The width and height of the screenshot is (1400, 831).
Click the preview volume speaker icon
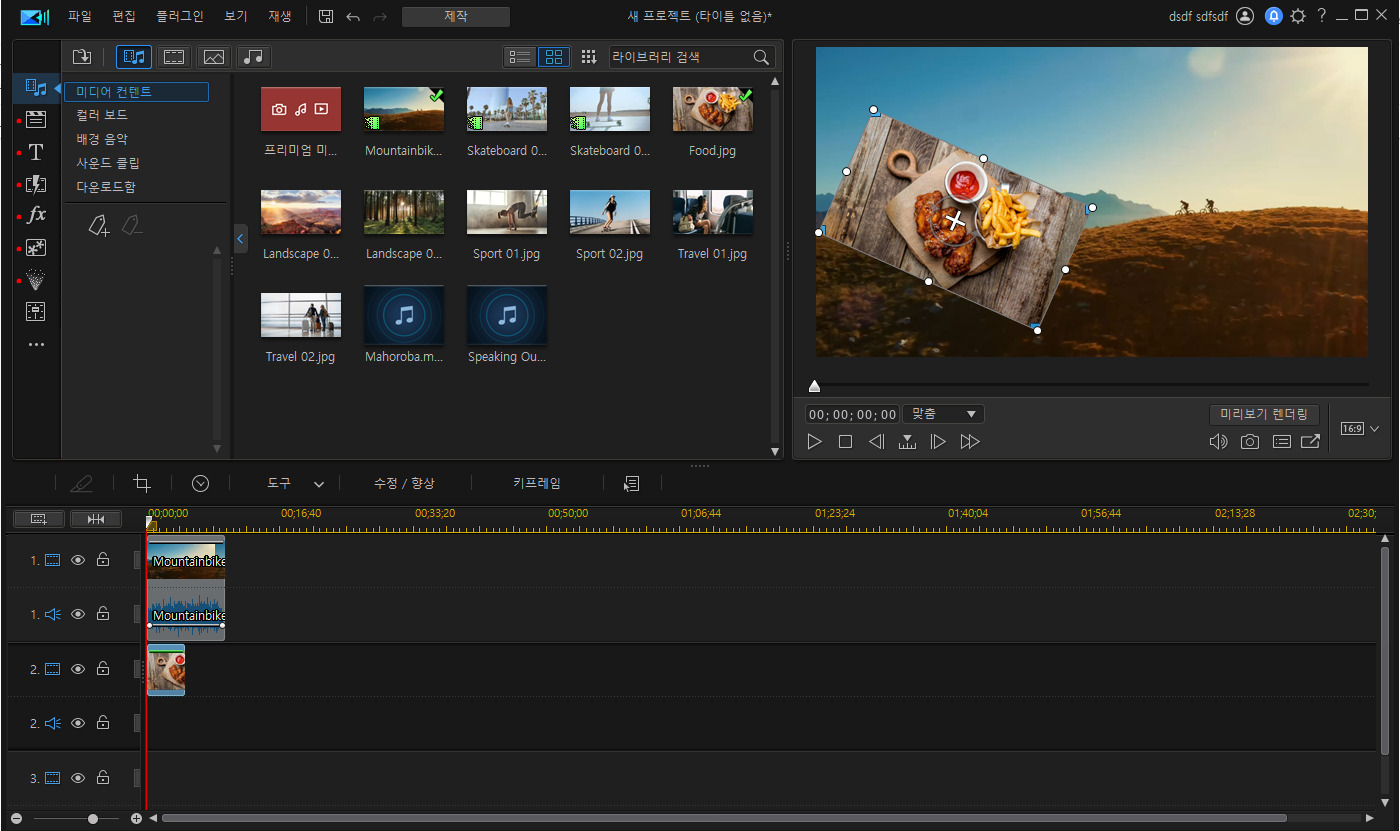click(x=1218, y=442)
